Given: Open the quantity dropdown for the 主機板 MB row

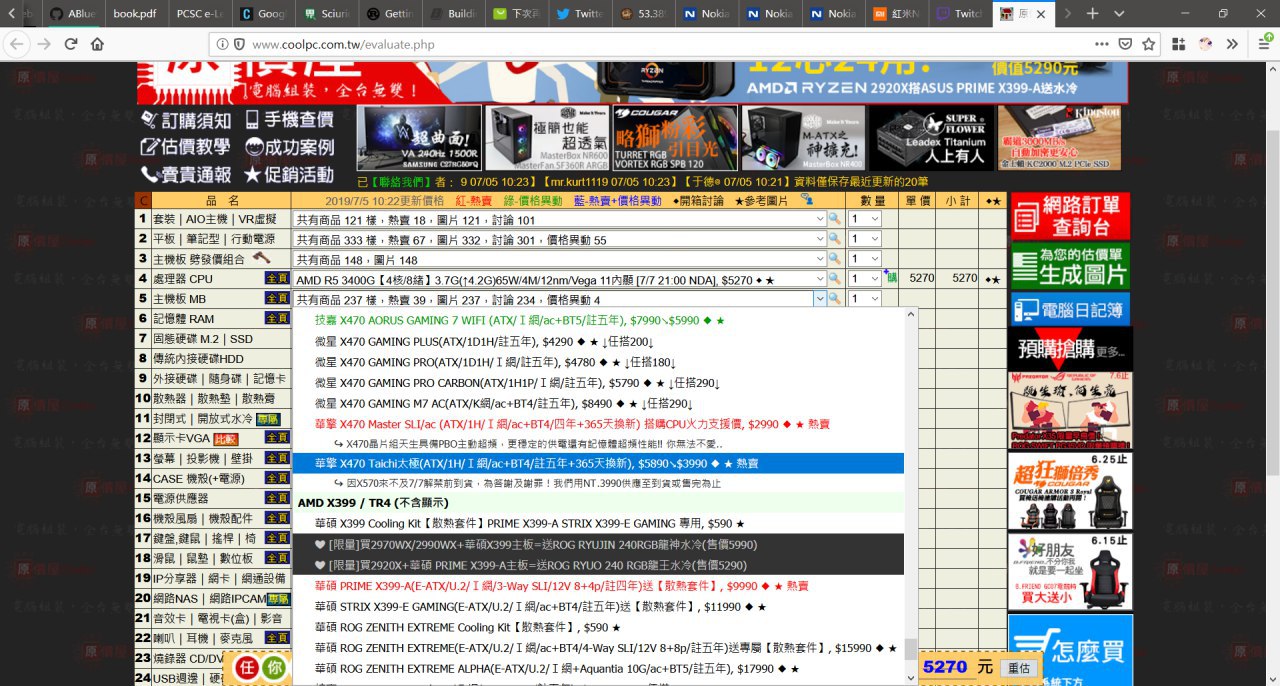Looking at the screenshot, I should click(864, 299).
